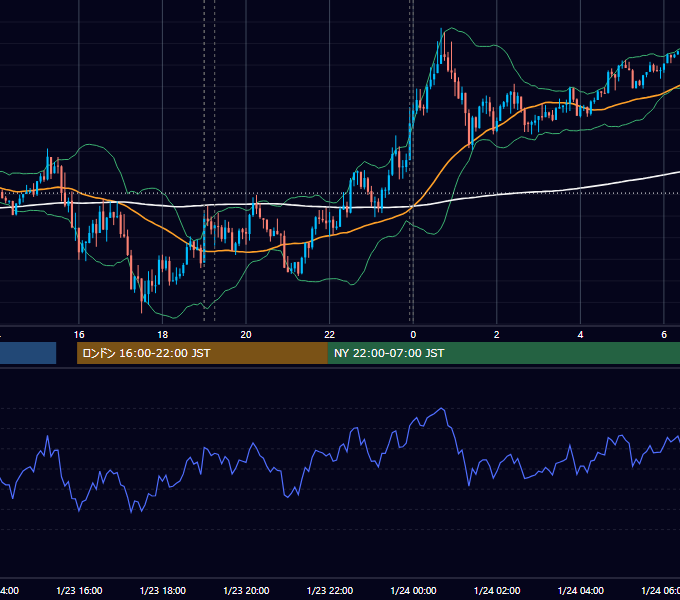Click the hour 16 axis label
Image resolution: width=680 pixels, height=600 pixels.
[x=79, y=334]
